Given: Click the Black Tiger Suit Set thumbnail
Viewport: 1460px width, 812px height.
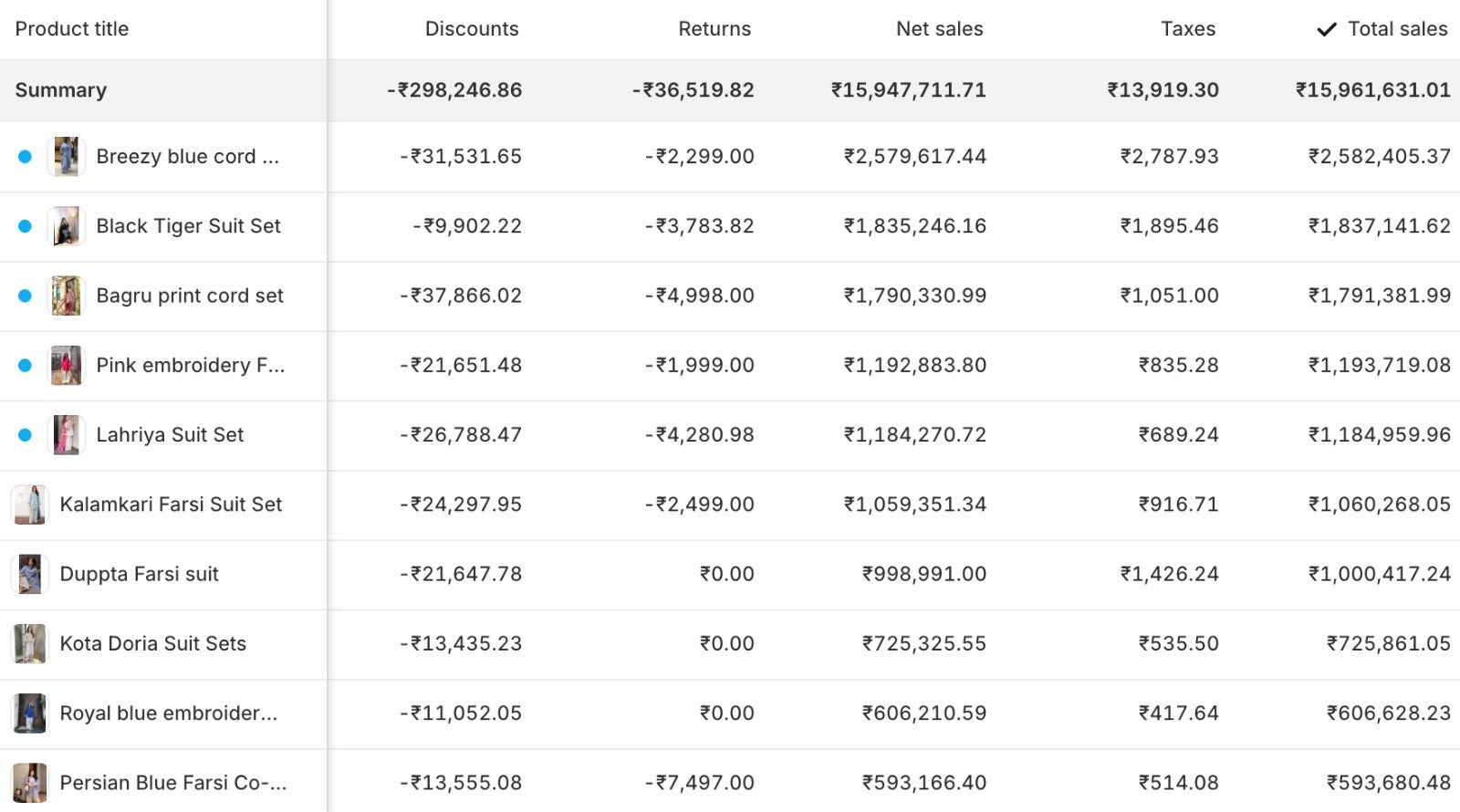Looking at the screenshot, I should pyautogui.click(x=66, y=226).
